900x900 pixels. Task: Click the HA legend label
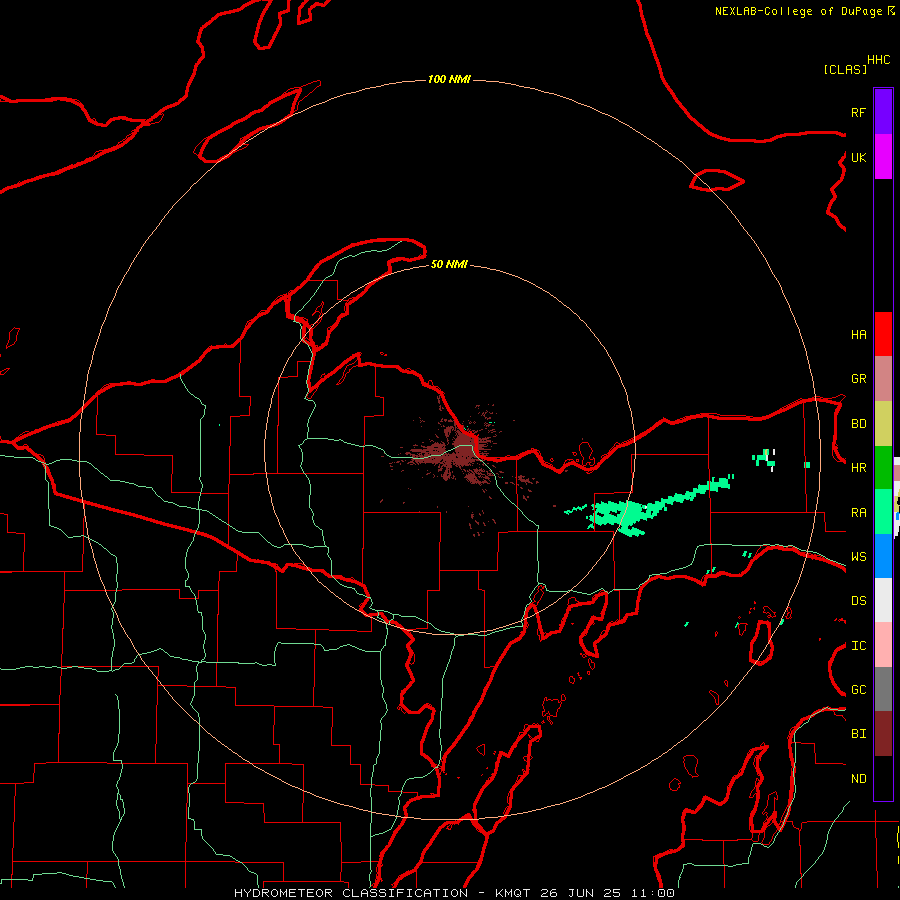pyautogui.click(x=858, y=335)
